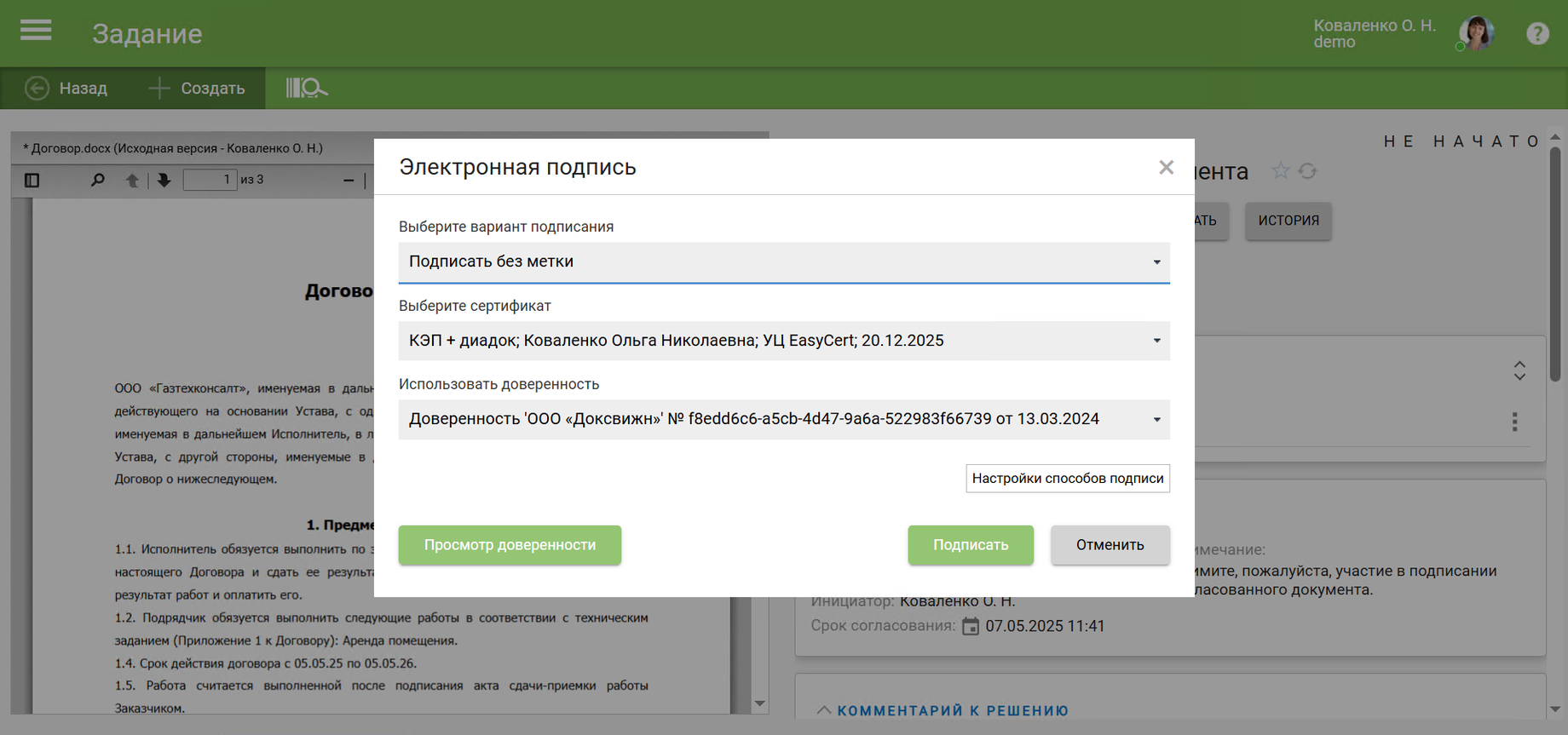Click the Назад toolbar button

click(66, 88)
